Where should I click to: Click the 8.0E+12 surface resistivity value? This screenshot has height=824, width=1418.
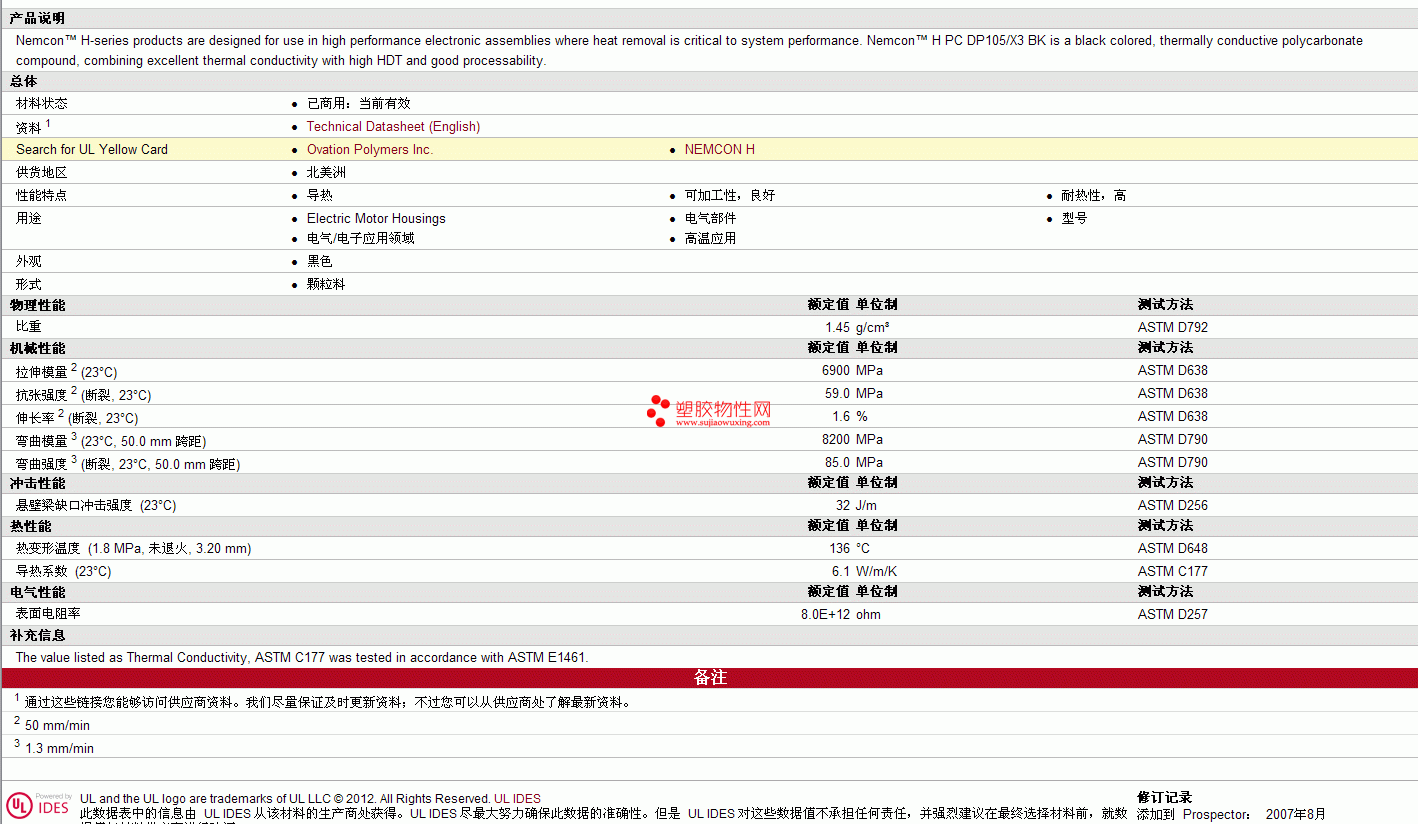[x=825, y=615]
